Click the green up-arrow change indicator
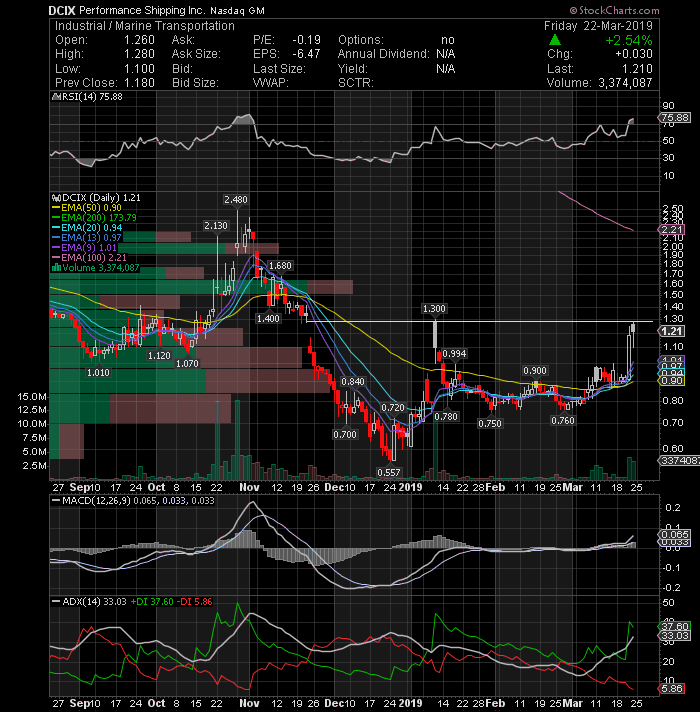This screenshot has height=712, width=700. click(554, 40)
